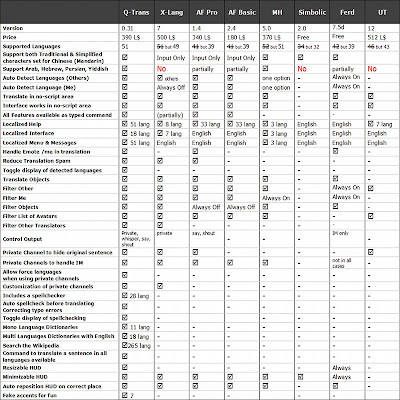Click Simbolic's 'Free' price cell
The image size is (400, 400).
(303, 37)
